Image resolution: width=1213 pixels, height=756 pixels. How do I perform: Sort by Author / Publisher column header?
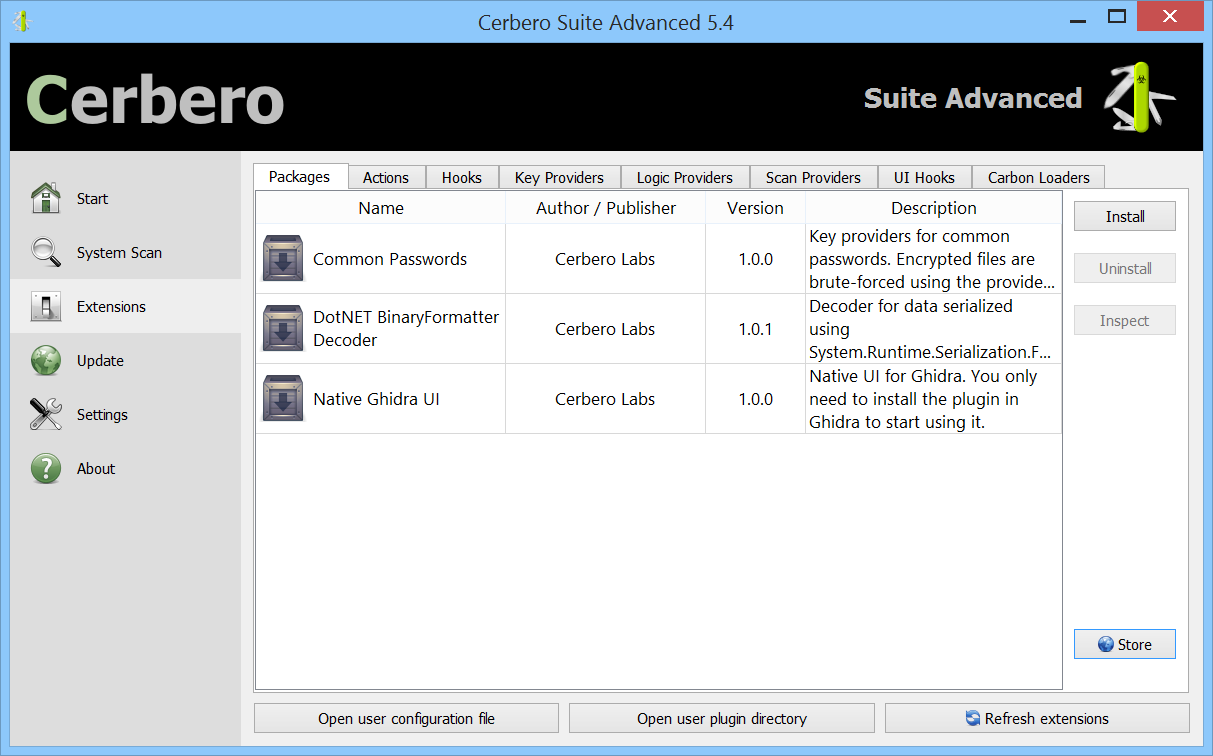[x=606, y=208]
